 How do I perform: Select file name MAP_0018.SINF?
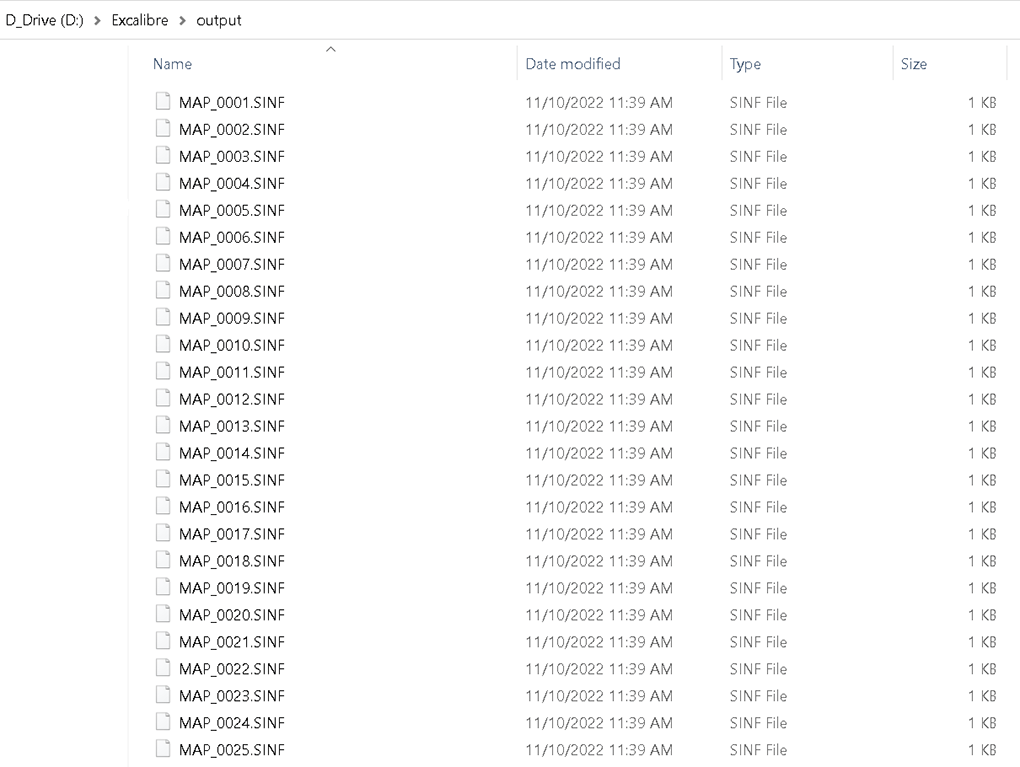pos(232,561)
